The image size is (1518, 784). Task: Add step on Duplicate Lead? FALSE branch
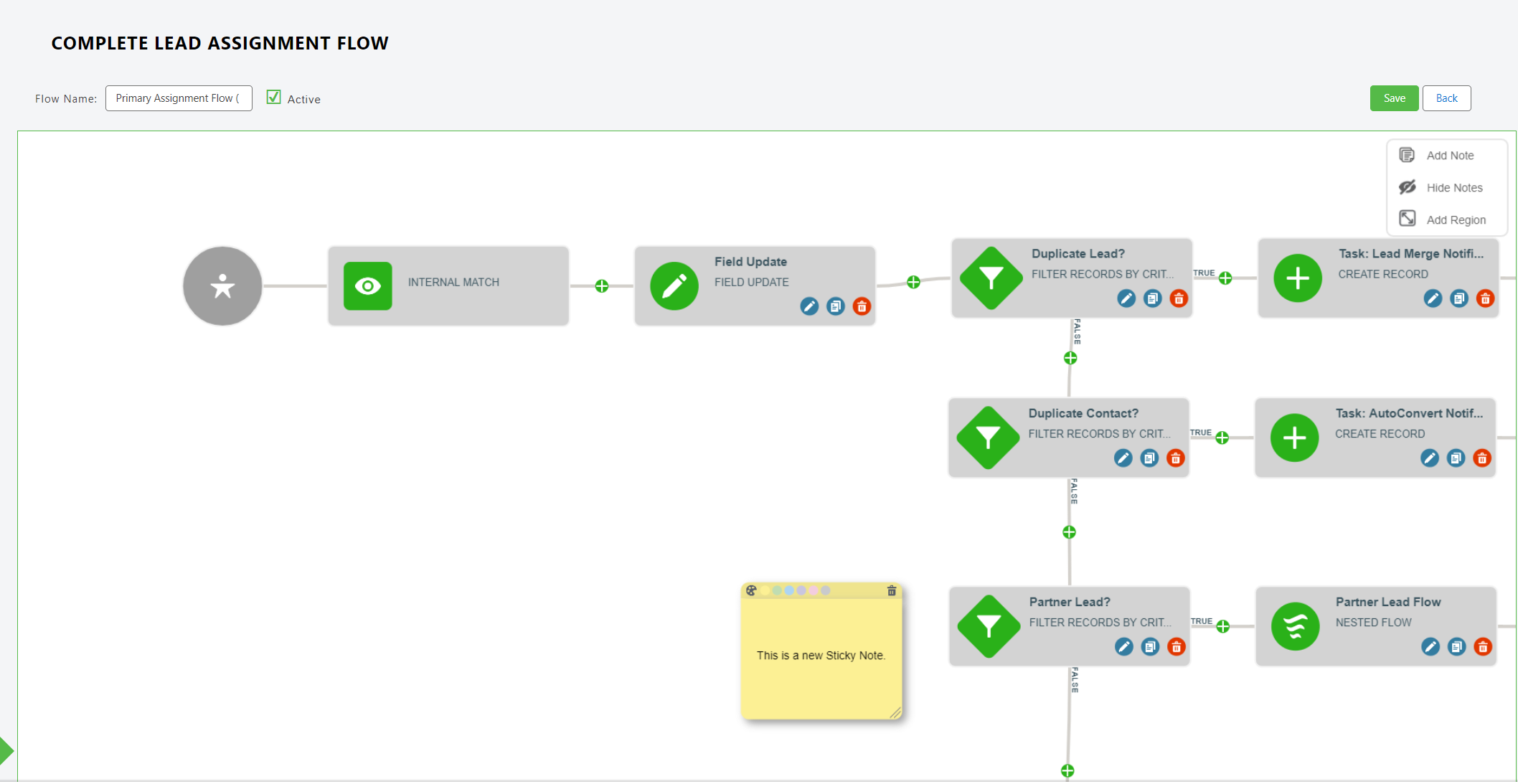[x=1070, y=357]
